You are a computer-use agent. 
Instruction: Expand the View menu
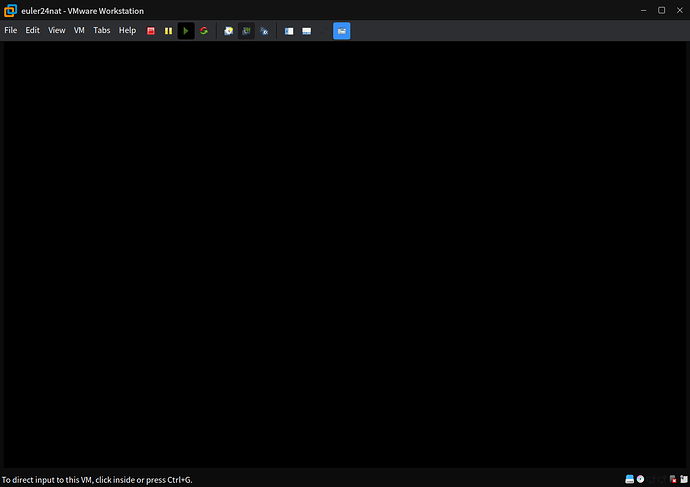[57, 31]
